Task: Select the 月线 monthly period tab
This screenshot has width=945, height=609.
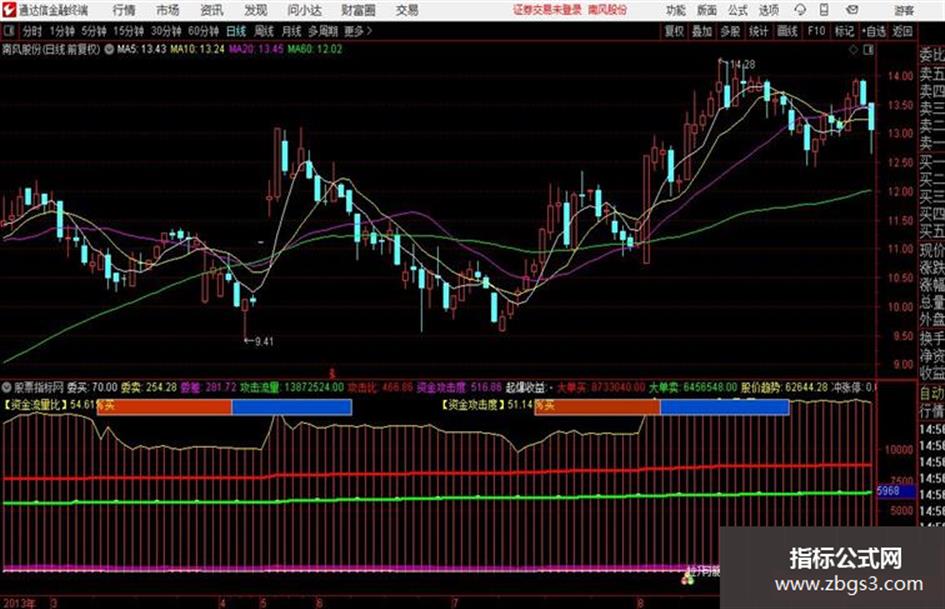Action: pos(291,31)
